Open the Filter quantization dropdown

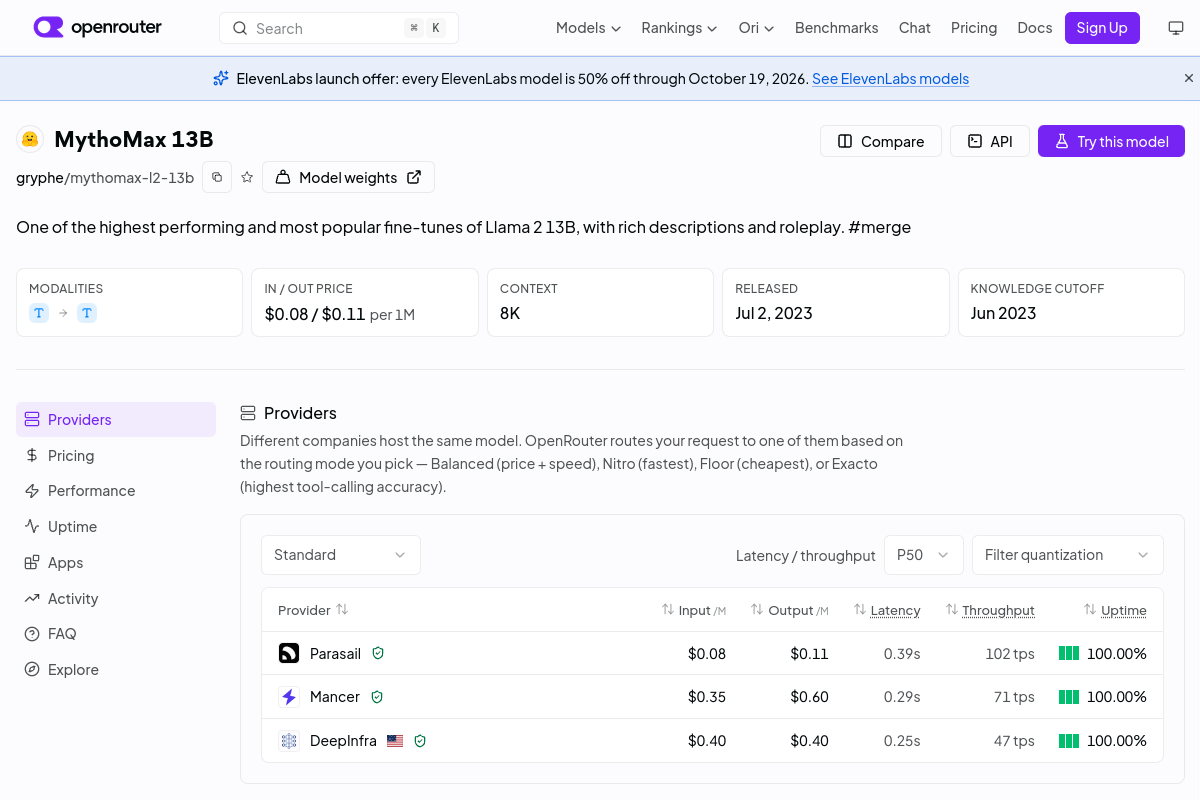[x=1068, y=555]
